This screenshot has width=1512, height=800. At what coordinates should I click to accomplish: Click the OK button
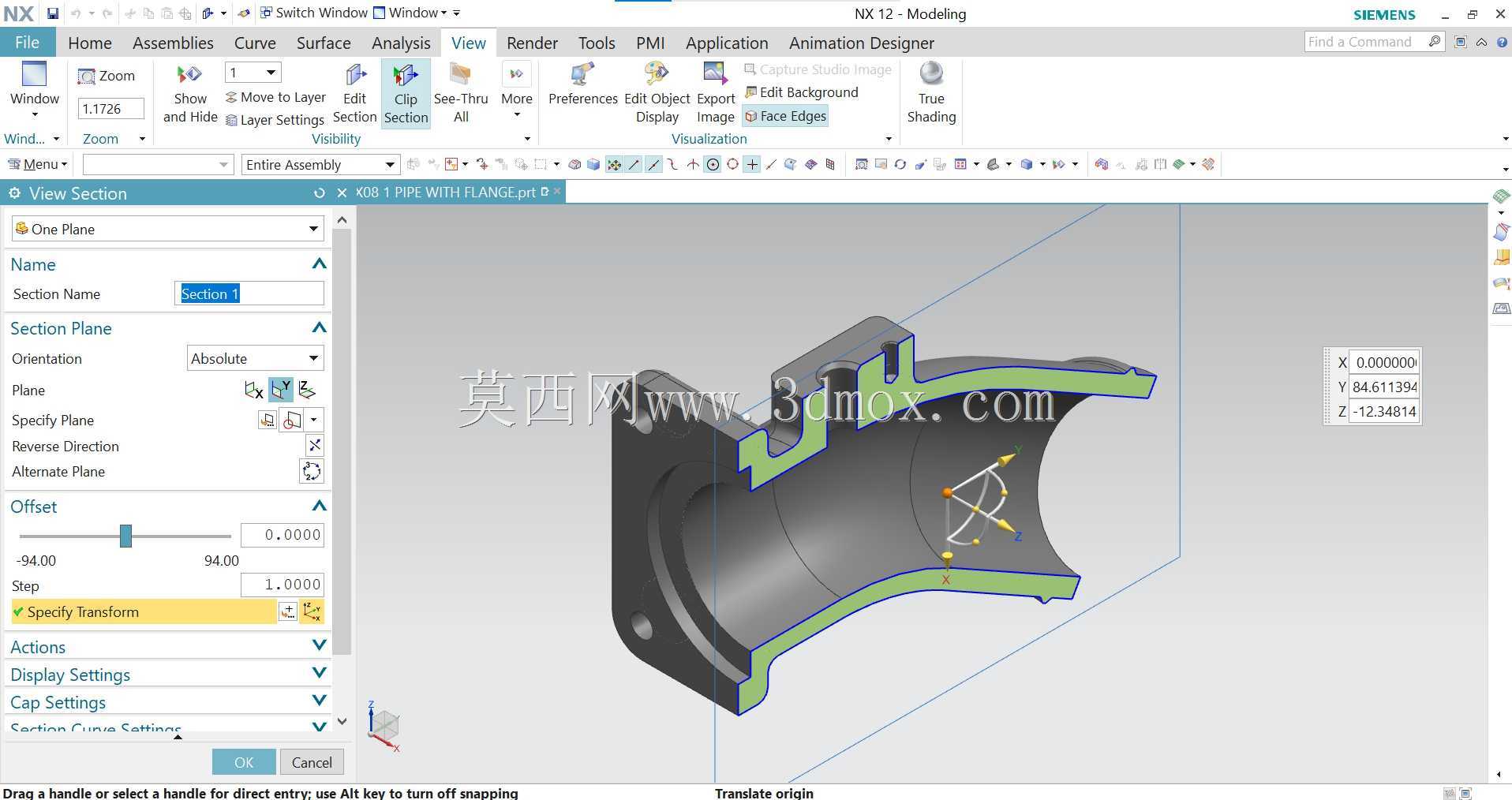[x=244, y=762]
